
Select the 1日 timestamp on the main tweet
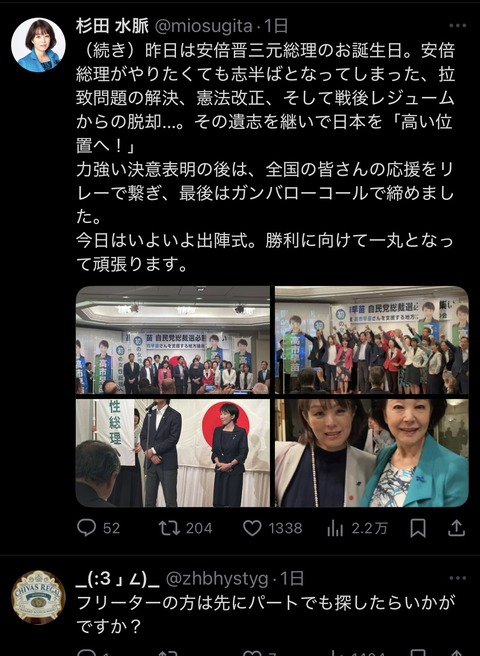point(276,27)
